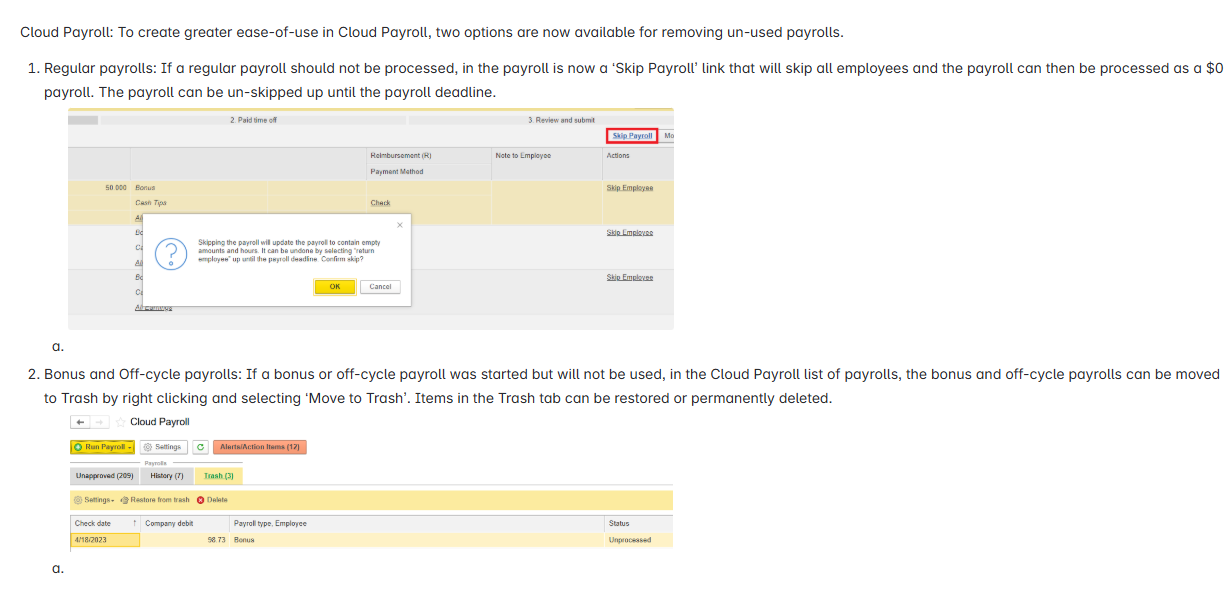Confirm the skip with the OK button
The image size is (1229, 591).
[x=335, y=287]
